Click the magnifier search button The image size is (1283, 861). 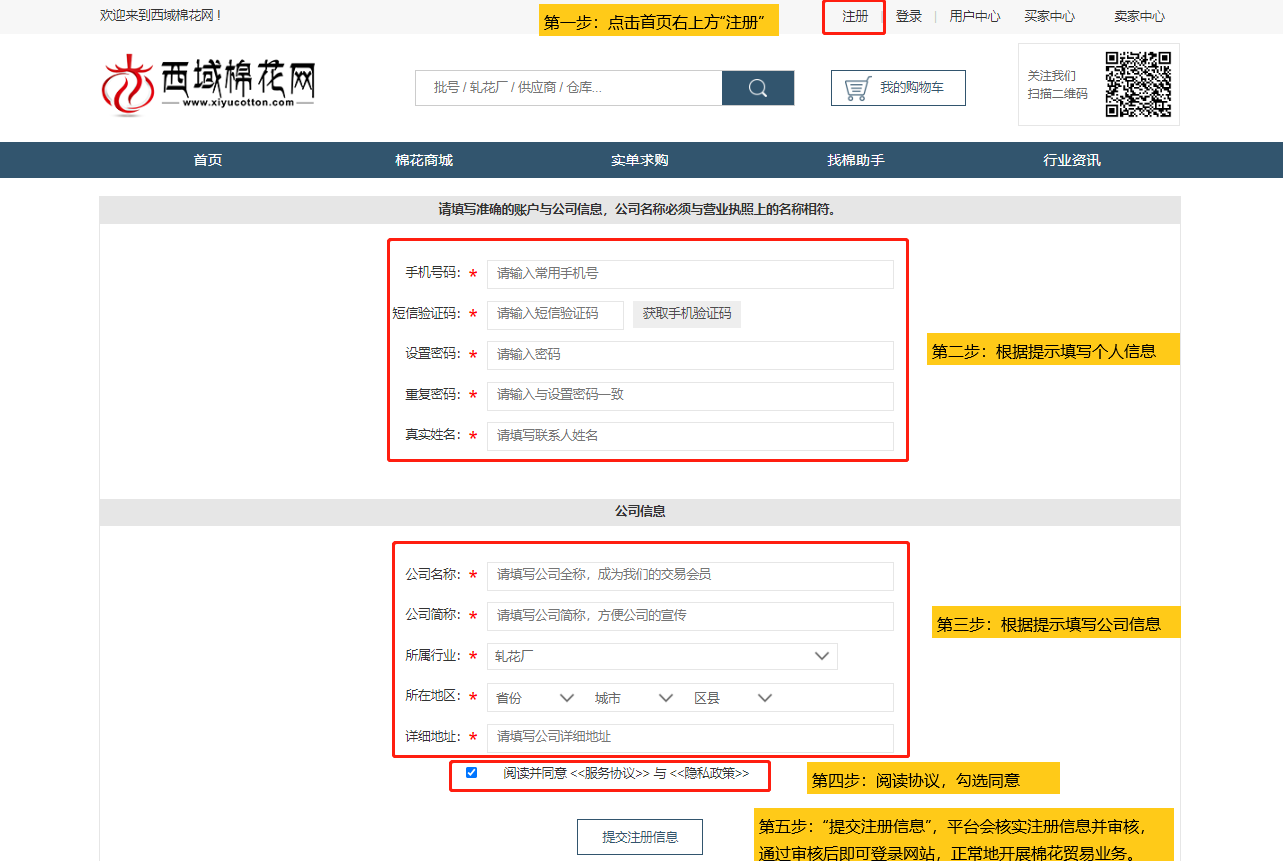click(757, 88)
